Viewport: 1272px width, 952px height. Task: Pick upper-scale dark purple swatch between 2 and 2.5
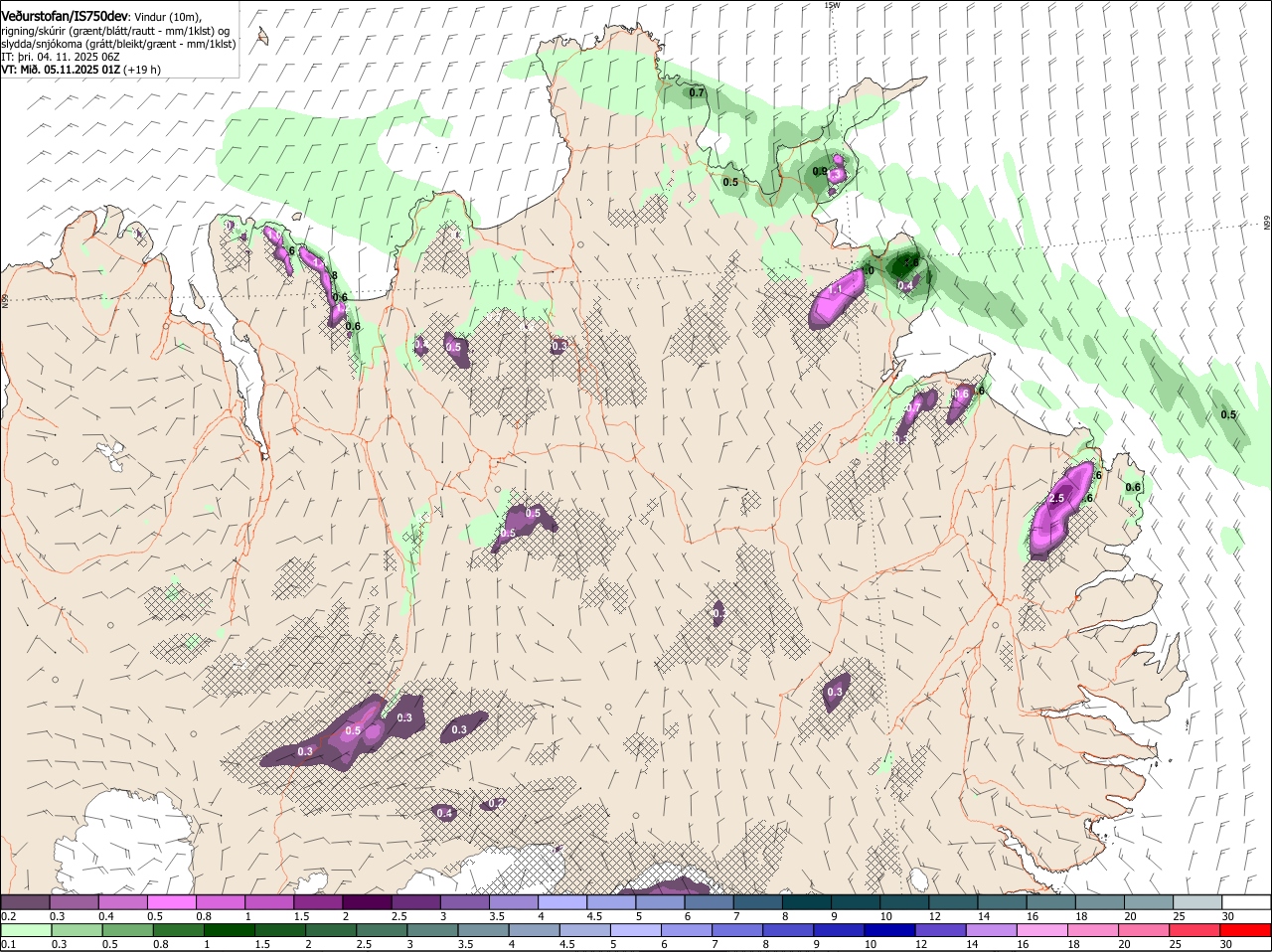pyautogui.click(x=367, y=901)
